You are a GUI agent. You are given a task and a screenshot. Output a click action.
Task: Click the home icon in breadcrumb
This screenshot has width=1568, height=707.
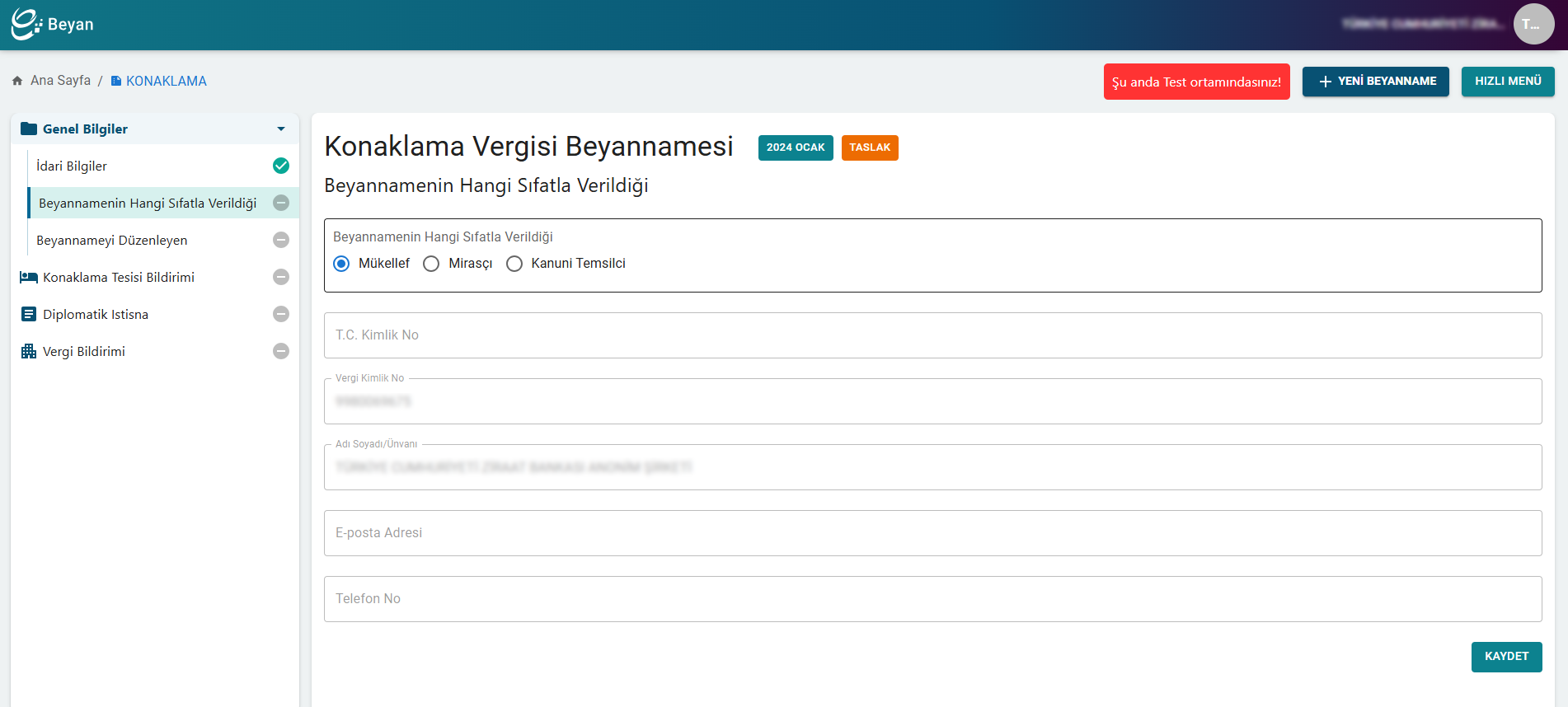click(17, 81)
